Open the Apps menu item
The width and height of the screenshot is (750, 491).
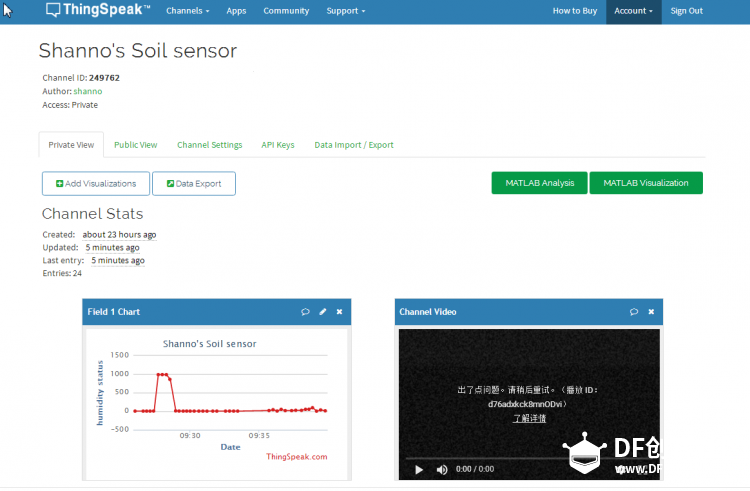click(236, 11)
